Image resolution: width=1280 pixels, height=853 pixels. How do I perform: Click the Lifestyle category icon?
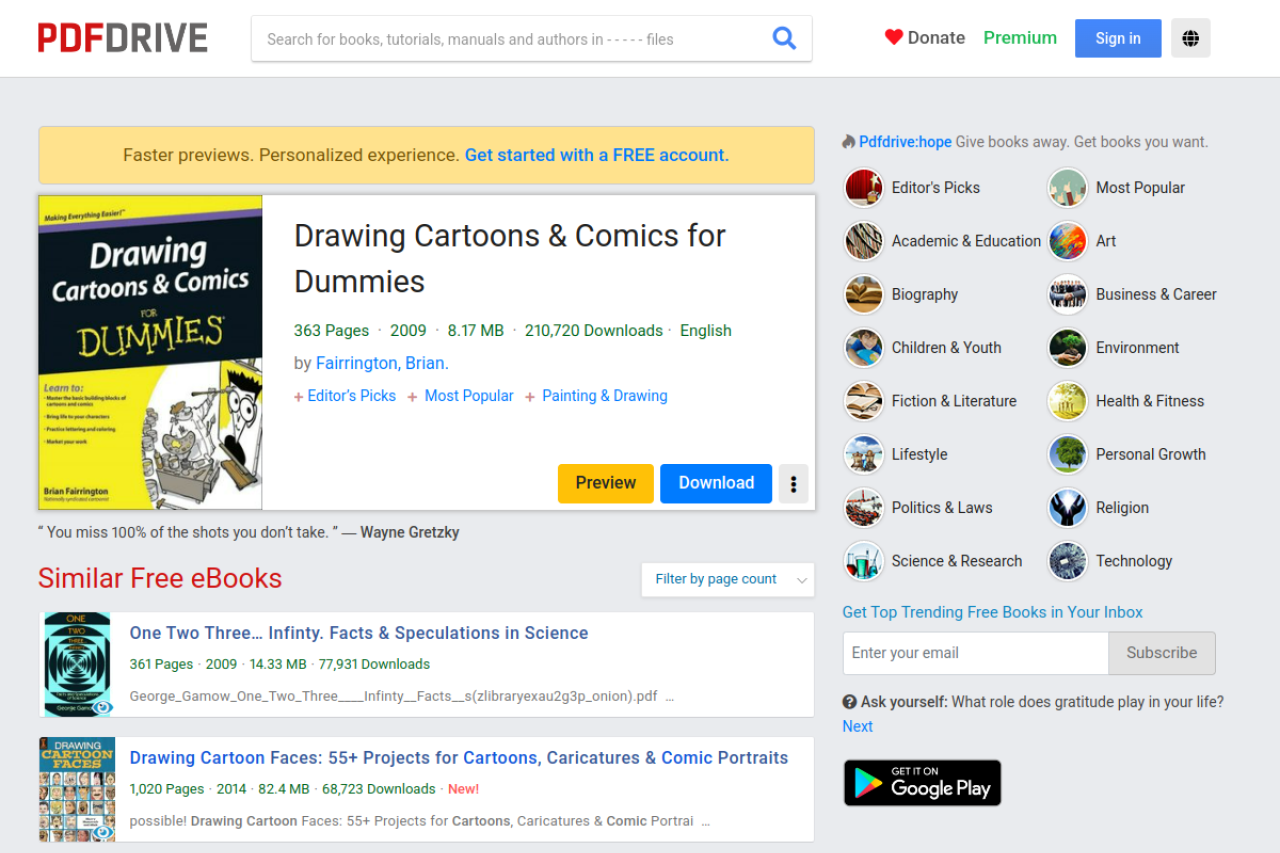coord(864,454)
